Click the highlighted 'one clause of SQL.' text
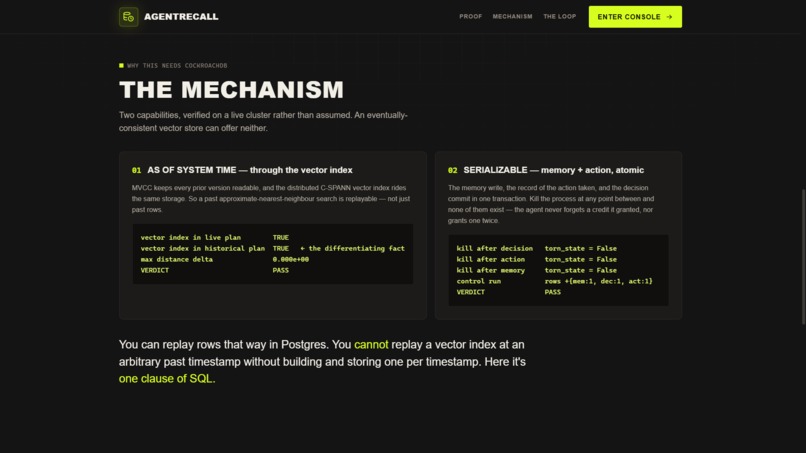Image resolution: width=806 pixels, height=453 pixels. [167, 378]
